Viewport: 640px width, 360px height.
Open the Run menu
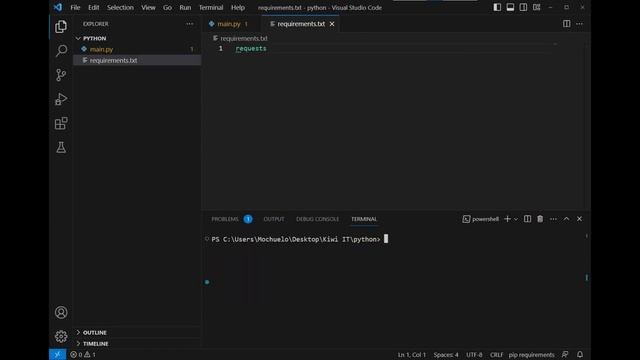click(x=185, y=7)
